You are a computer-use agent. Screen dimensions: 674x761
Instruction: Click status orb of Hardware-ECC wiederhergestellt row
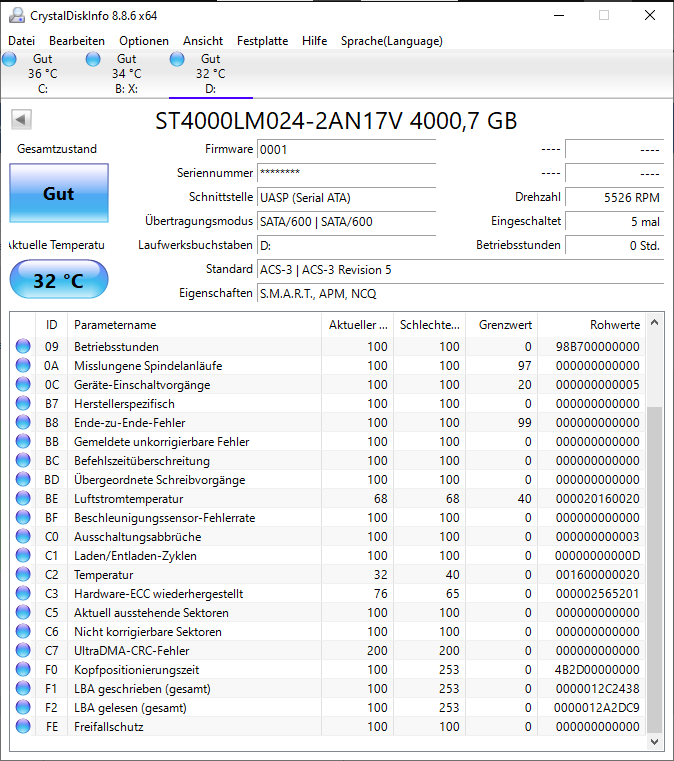point(23,593)
